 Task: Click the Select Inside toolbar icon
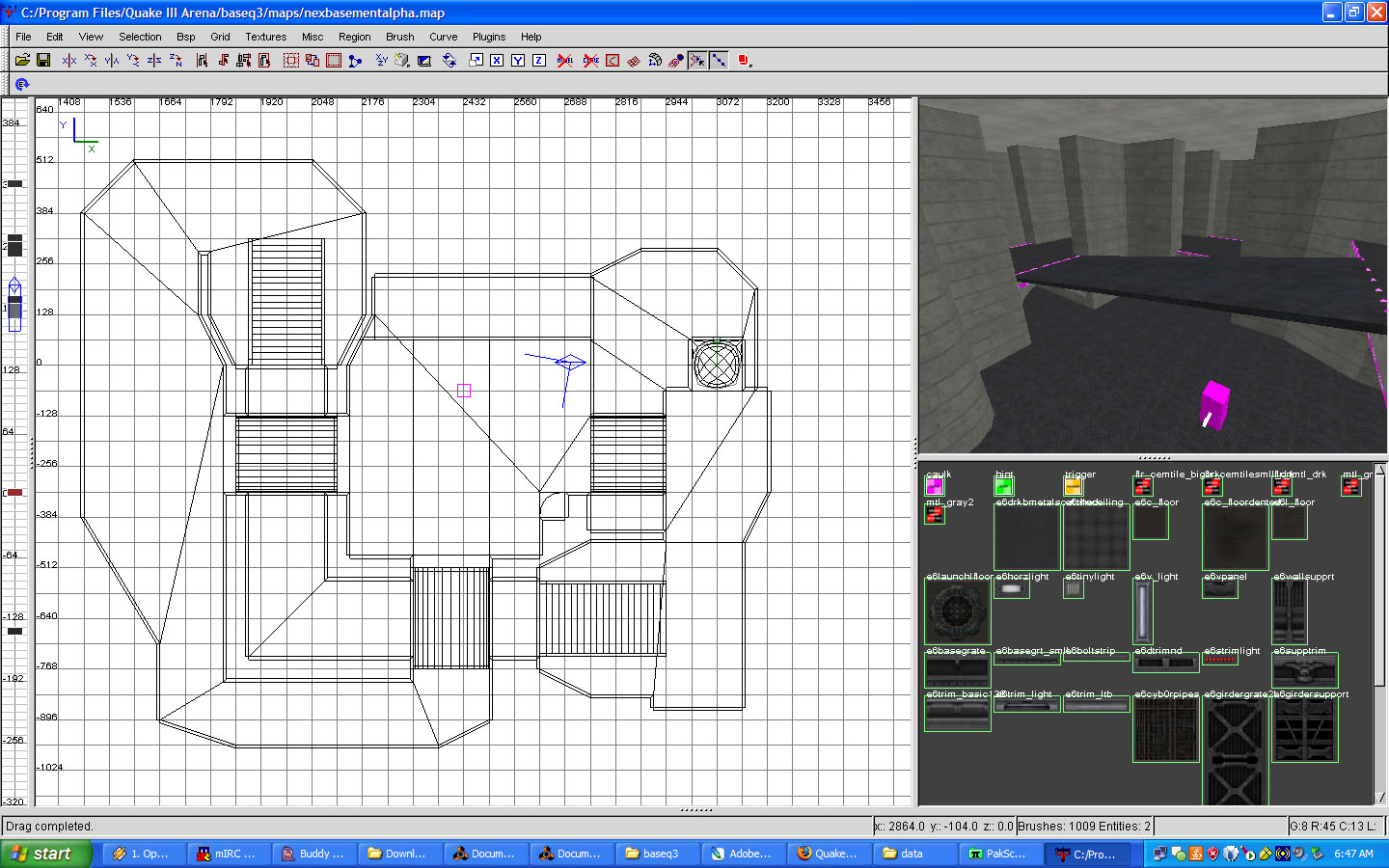pyautogui.click(x=264, y=60)
